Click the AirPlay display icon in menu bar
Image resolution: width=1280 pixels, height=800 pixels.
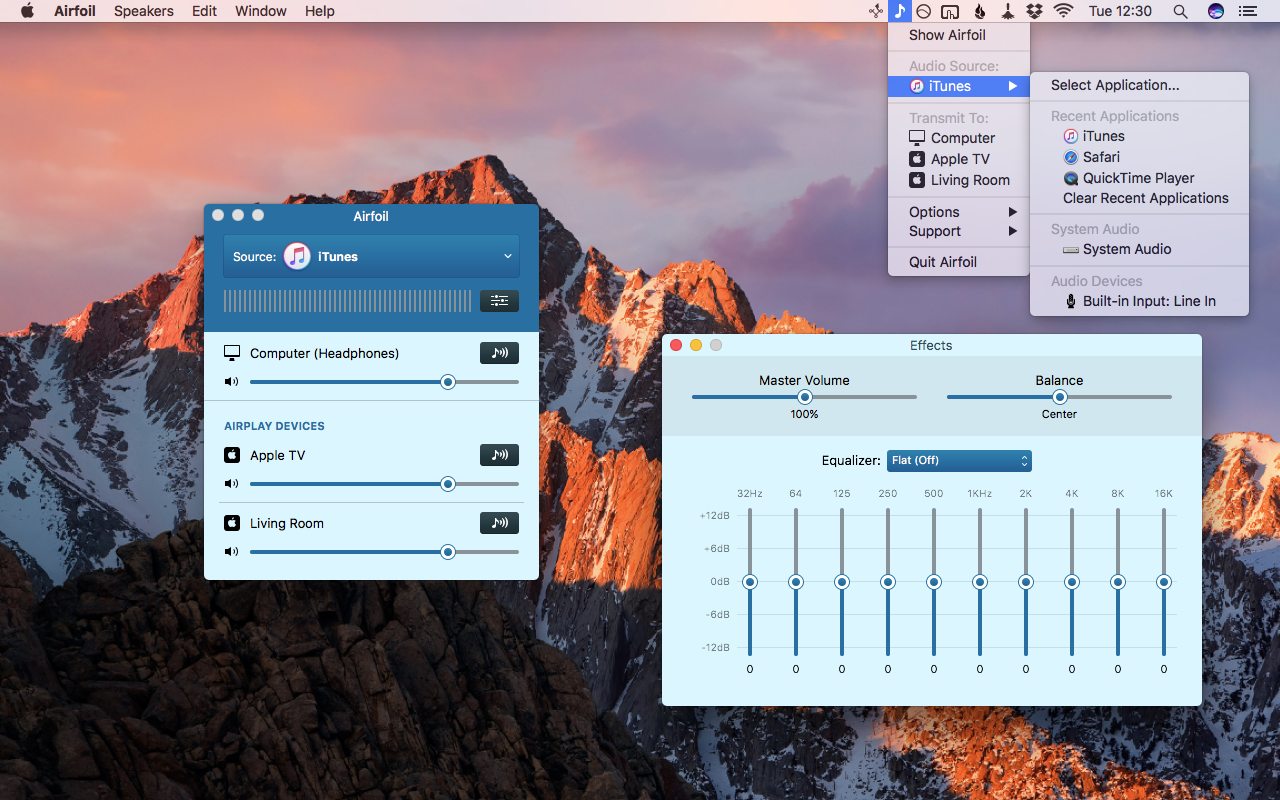951,11
